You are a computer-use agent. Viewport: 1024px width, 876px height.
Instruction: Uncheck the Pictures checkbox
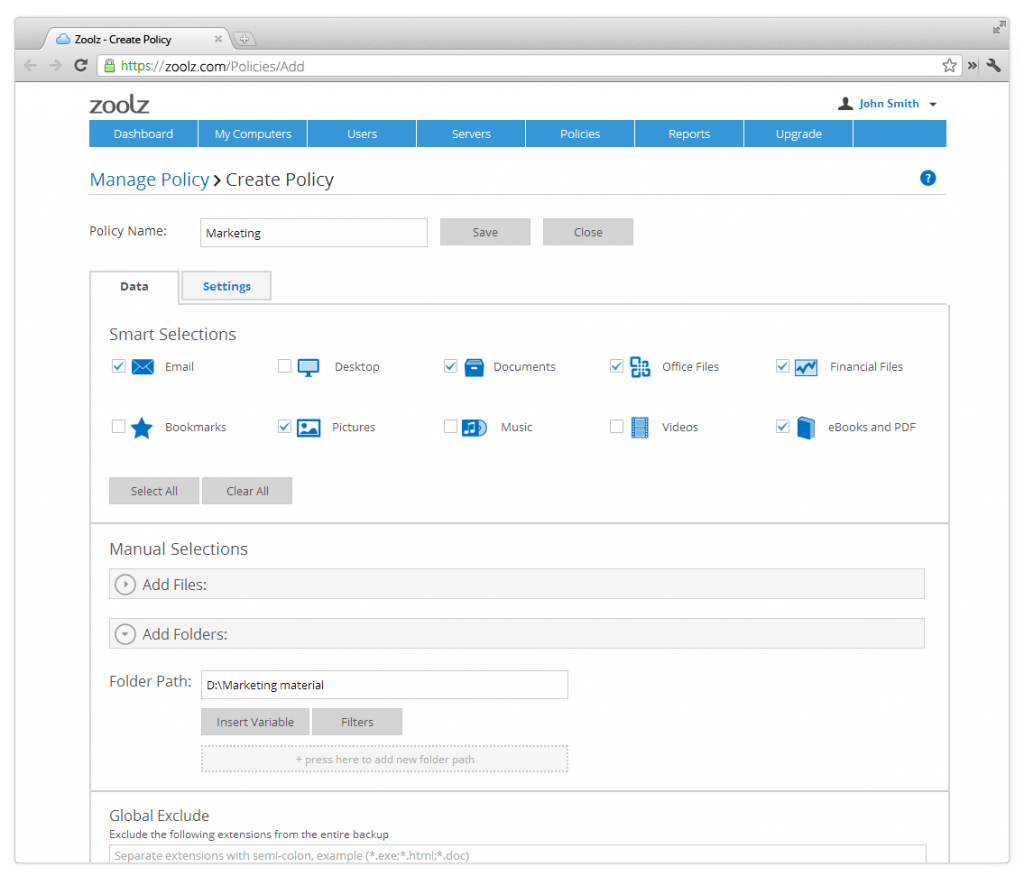click(x=285, y=426)
